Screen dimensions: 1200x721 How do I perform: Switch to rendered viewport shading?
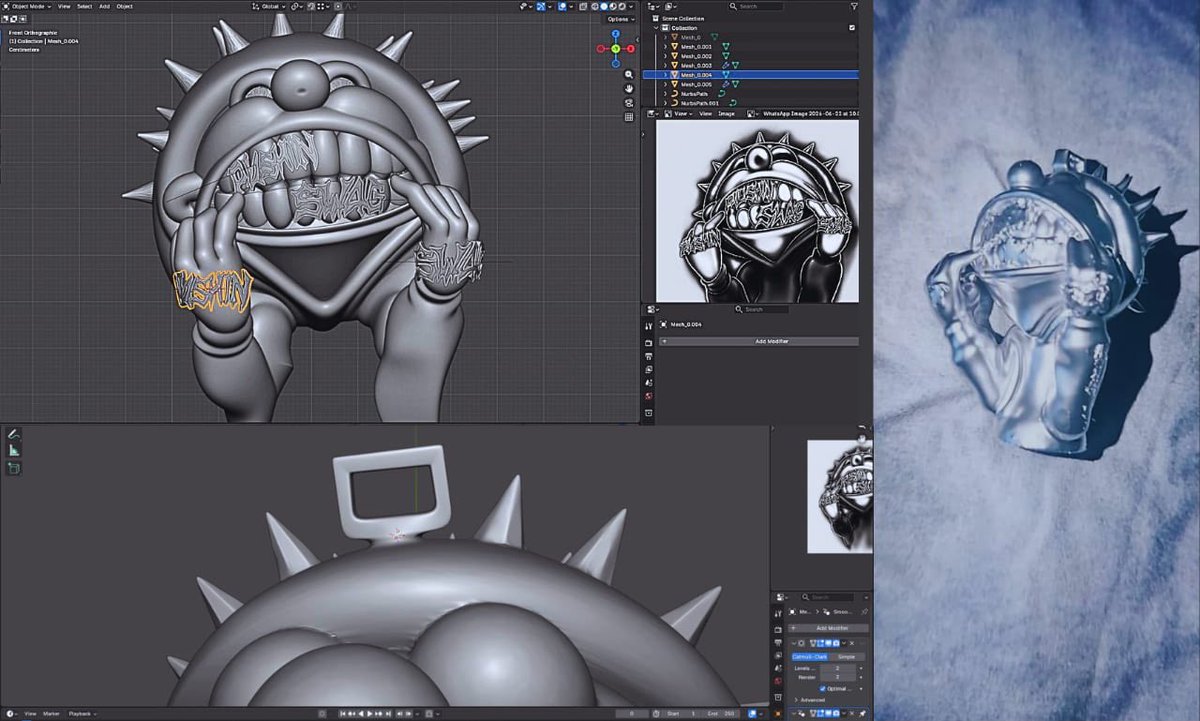pyautogui.click(x=622, y=6)
